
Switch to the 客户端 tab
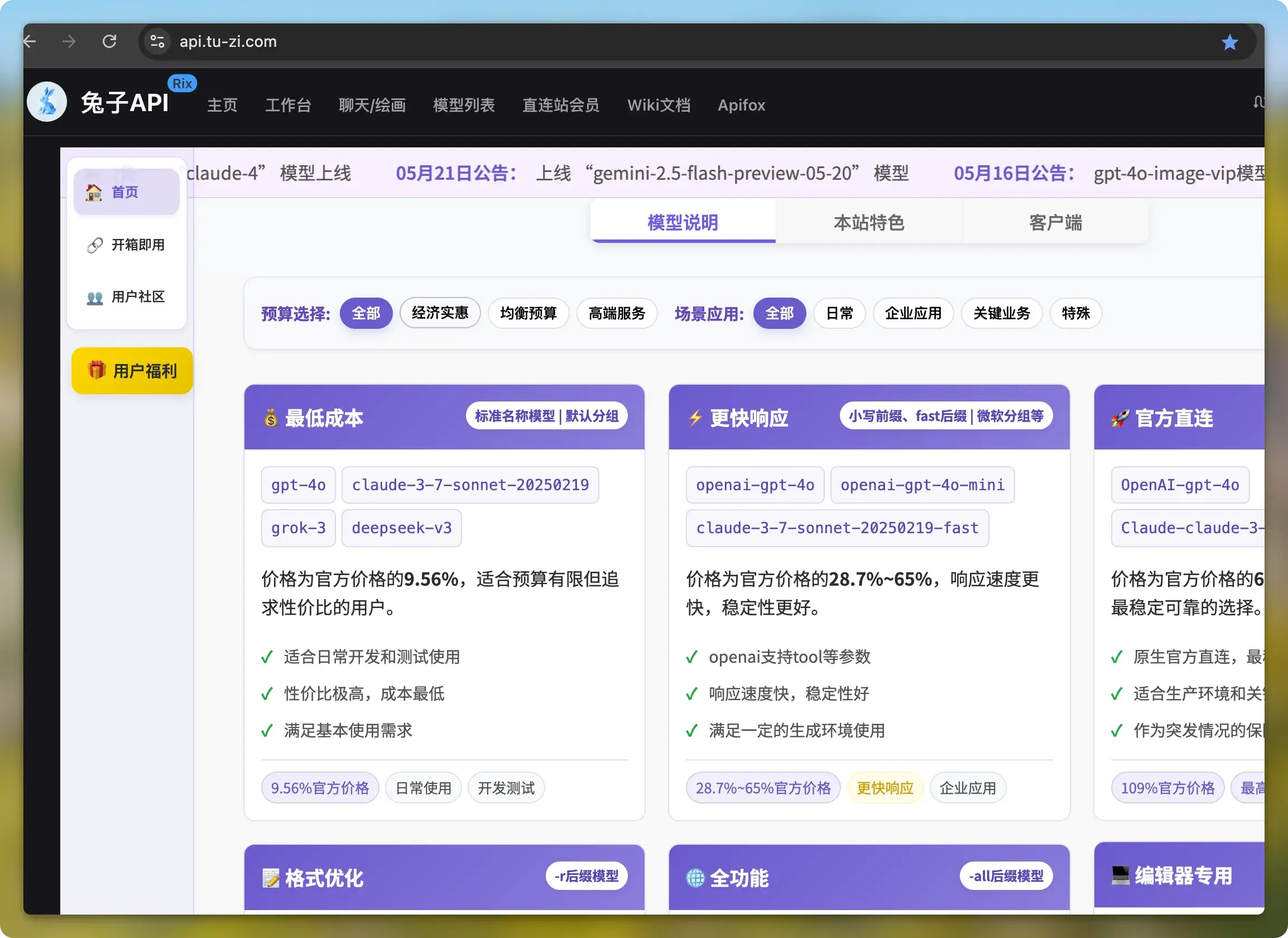(1055, 223)
